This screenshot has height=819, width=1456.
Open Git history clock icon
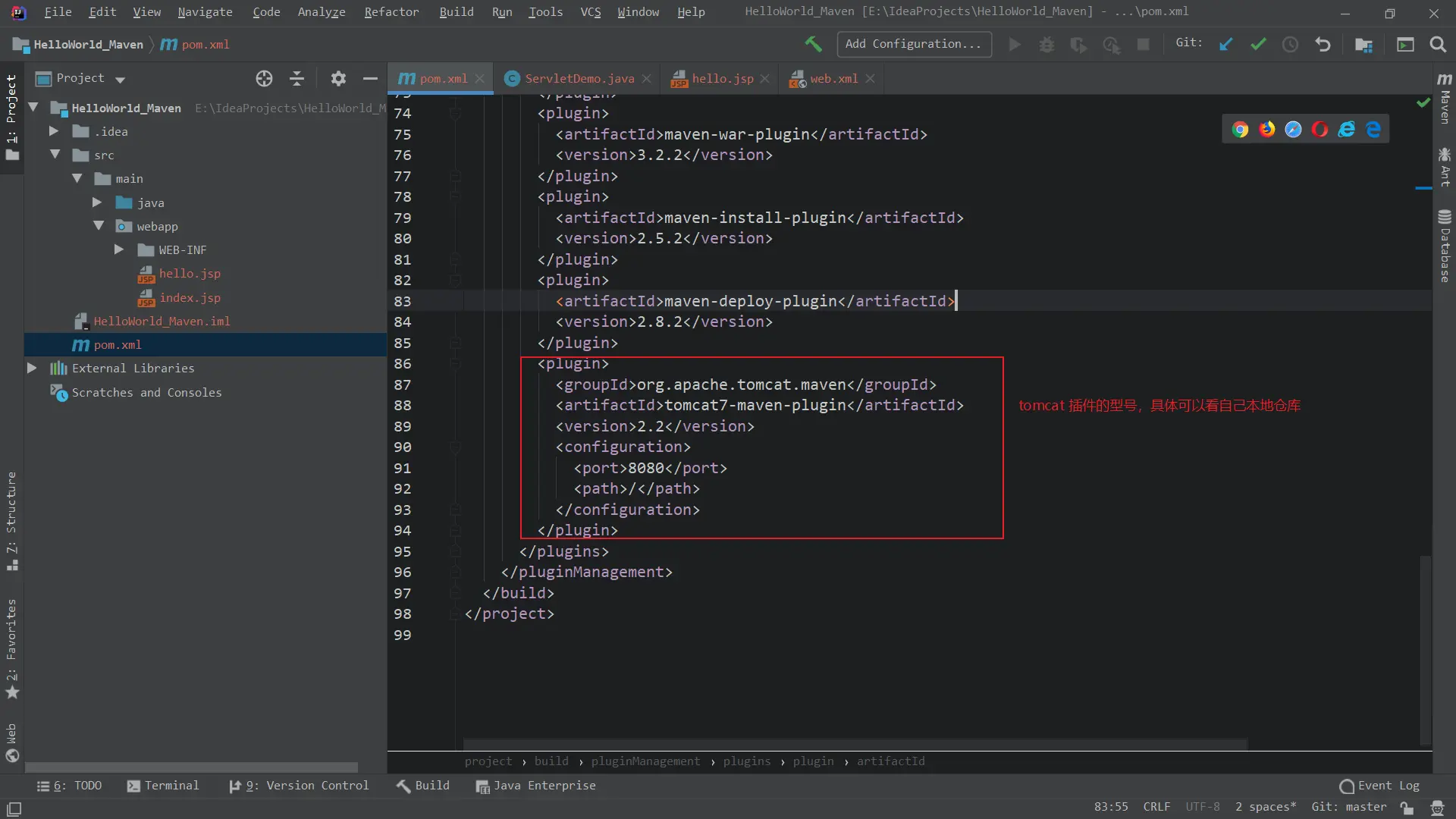[x=1290, y=45]
